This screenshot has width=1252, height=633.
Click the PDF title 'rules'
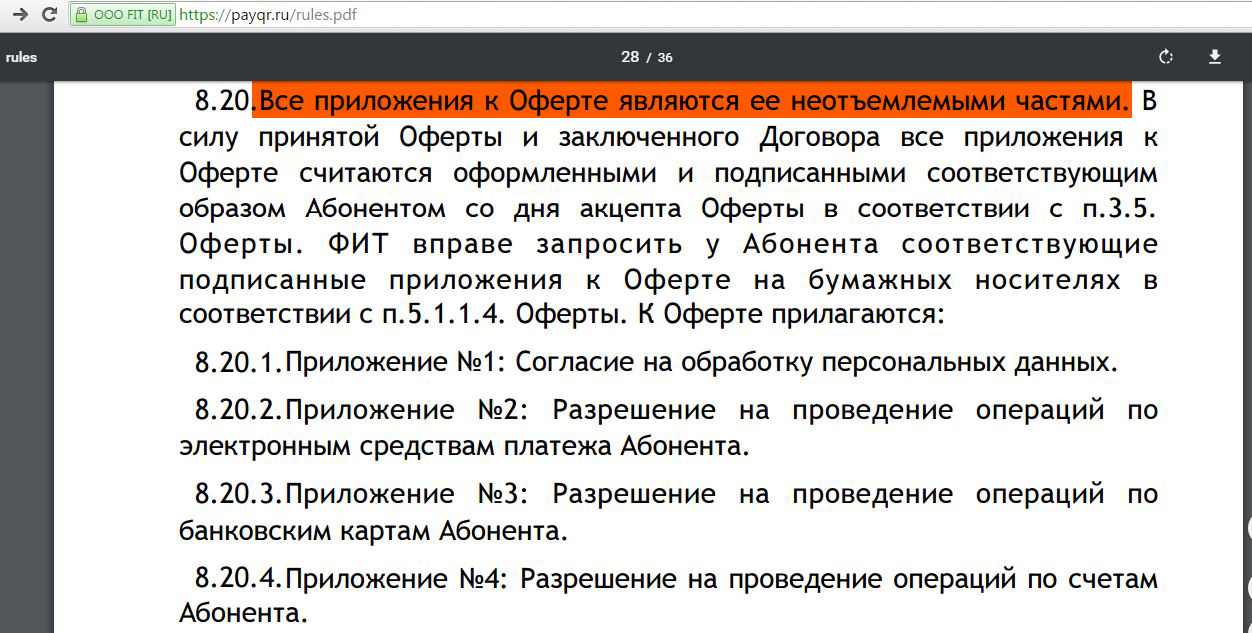click(21, 57)
